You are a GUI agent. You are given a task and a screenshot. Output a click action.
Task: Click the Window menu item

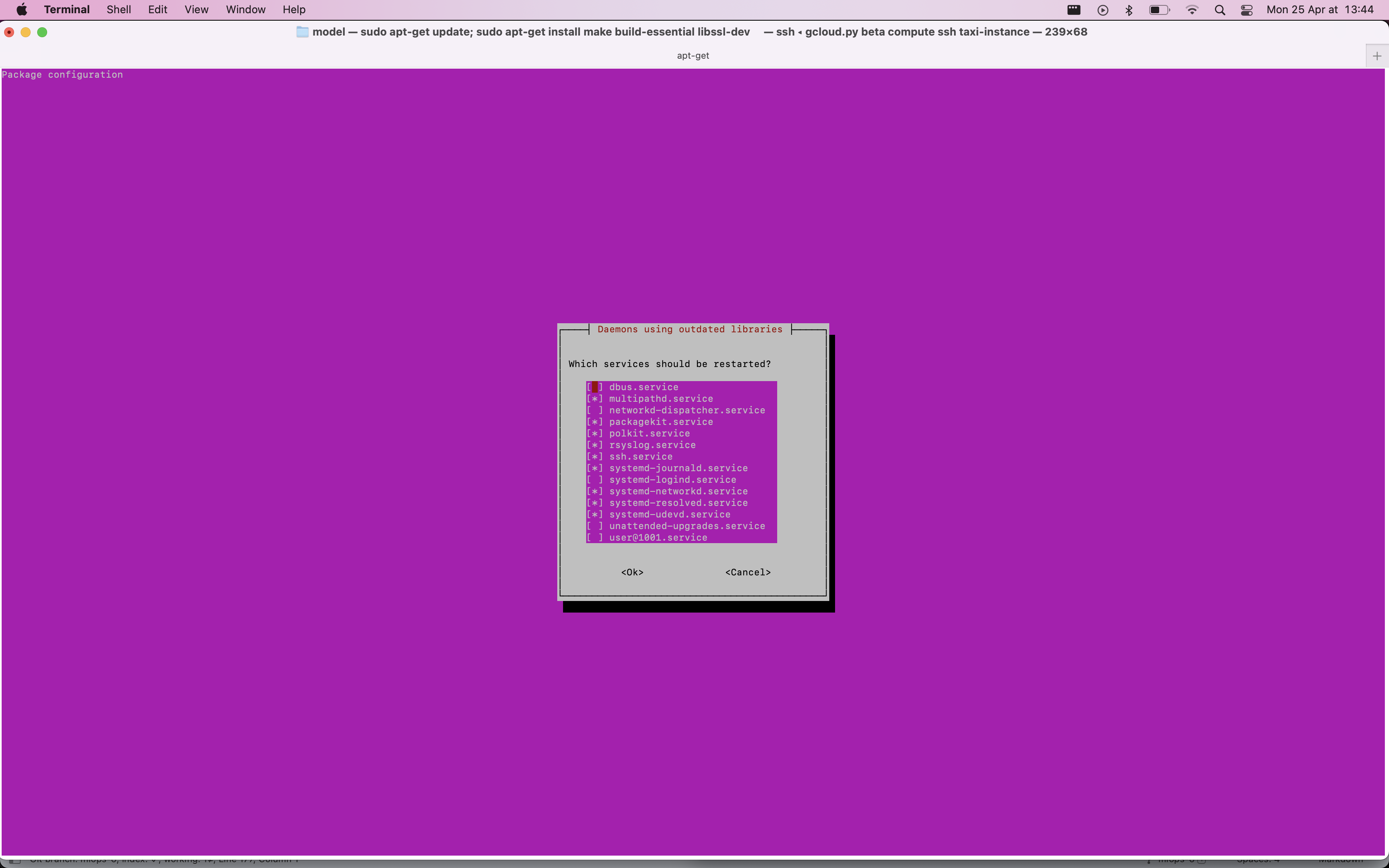(x=245, y=9)
